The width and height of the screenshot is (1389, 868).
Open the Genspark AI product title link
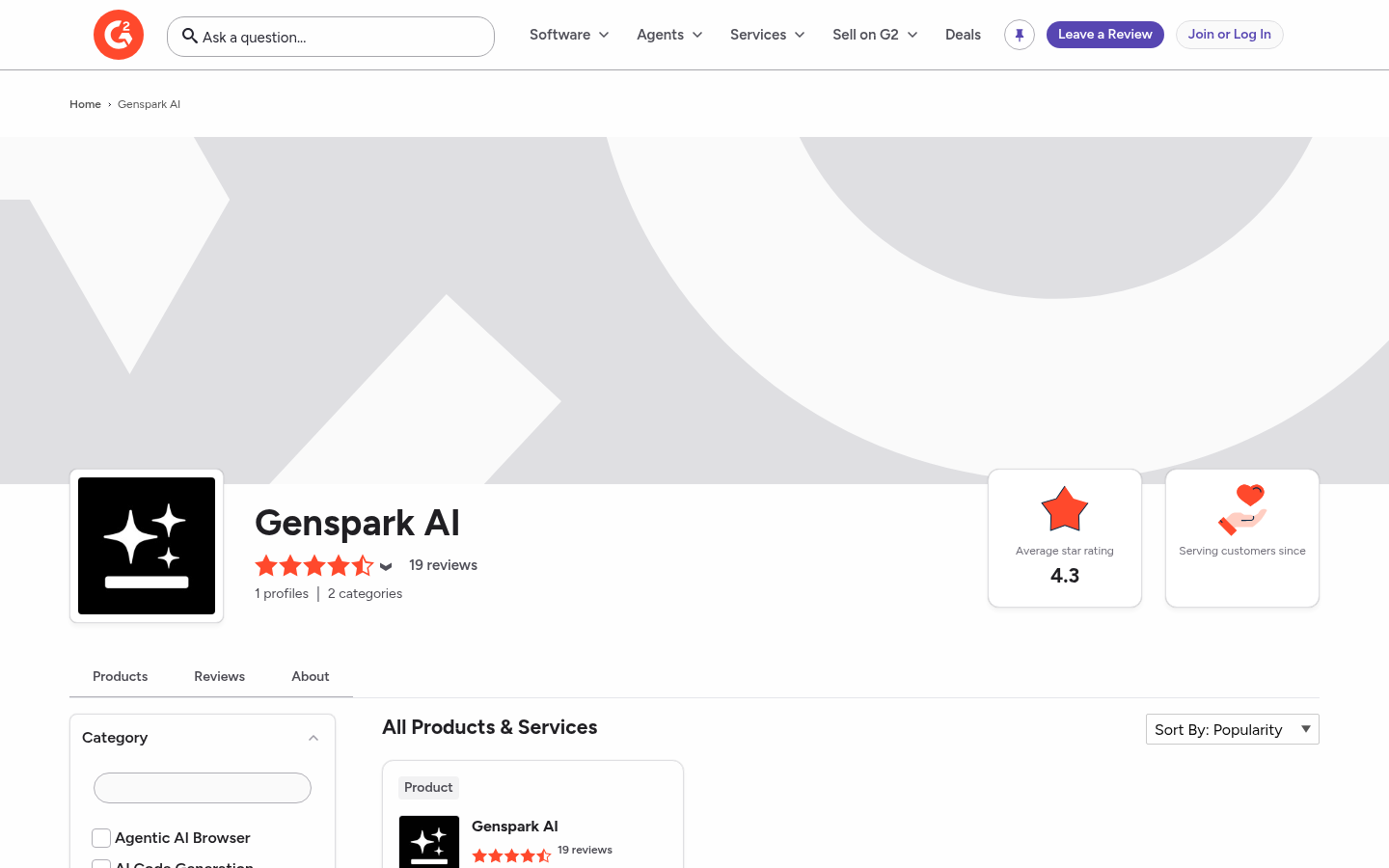(515, 827)
